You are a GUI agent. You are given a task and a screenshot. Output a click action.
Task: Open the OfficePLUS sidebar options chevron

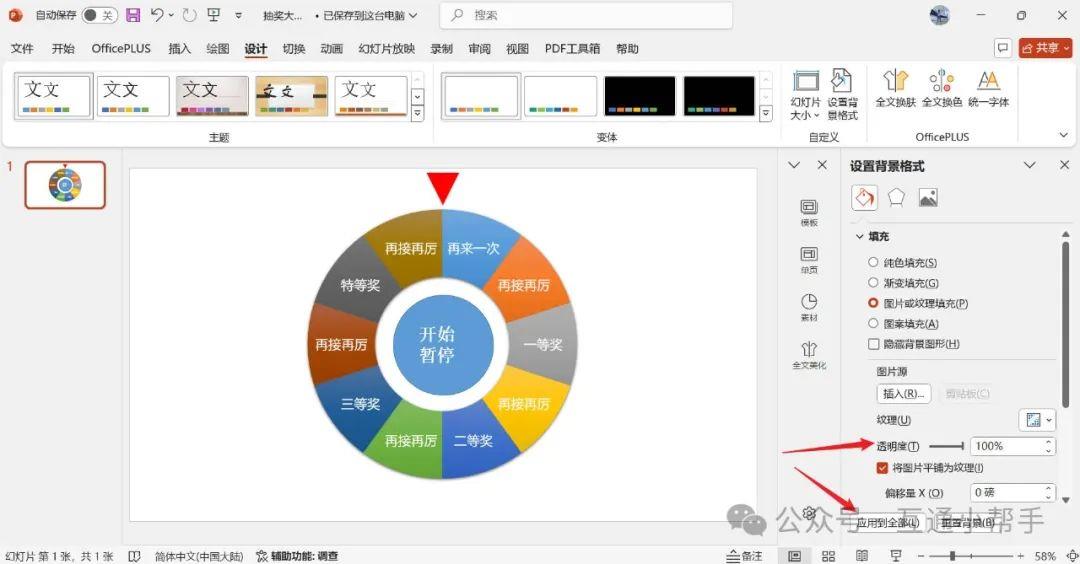tap(793, 165)
